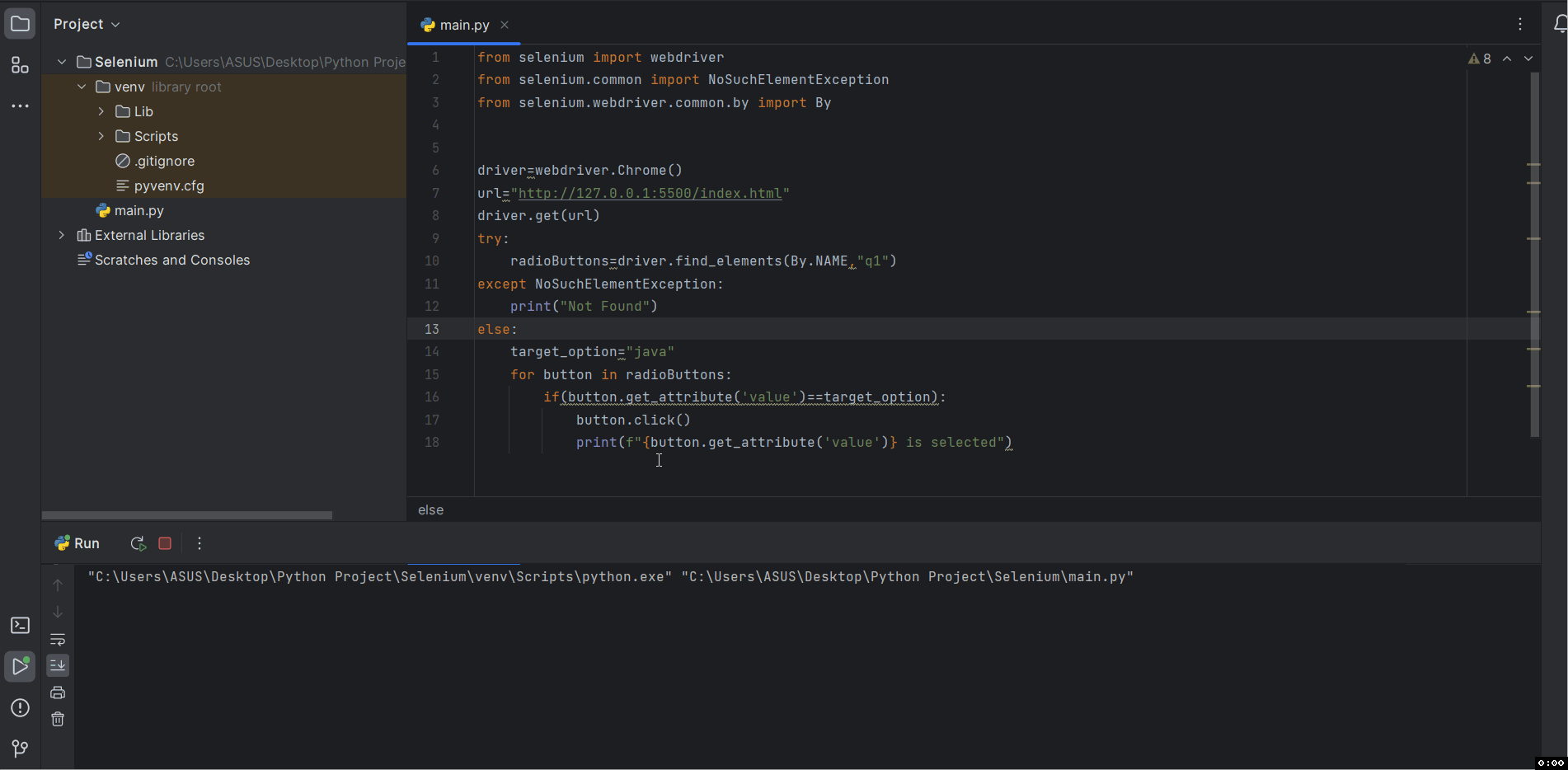The image size is (1568, 770).
Task: Select the main.py editor tab
Action: click(464, 25)
